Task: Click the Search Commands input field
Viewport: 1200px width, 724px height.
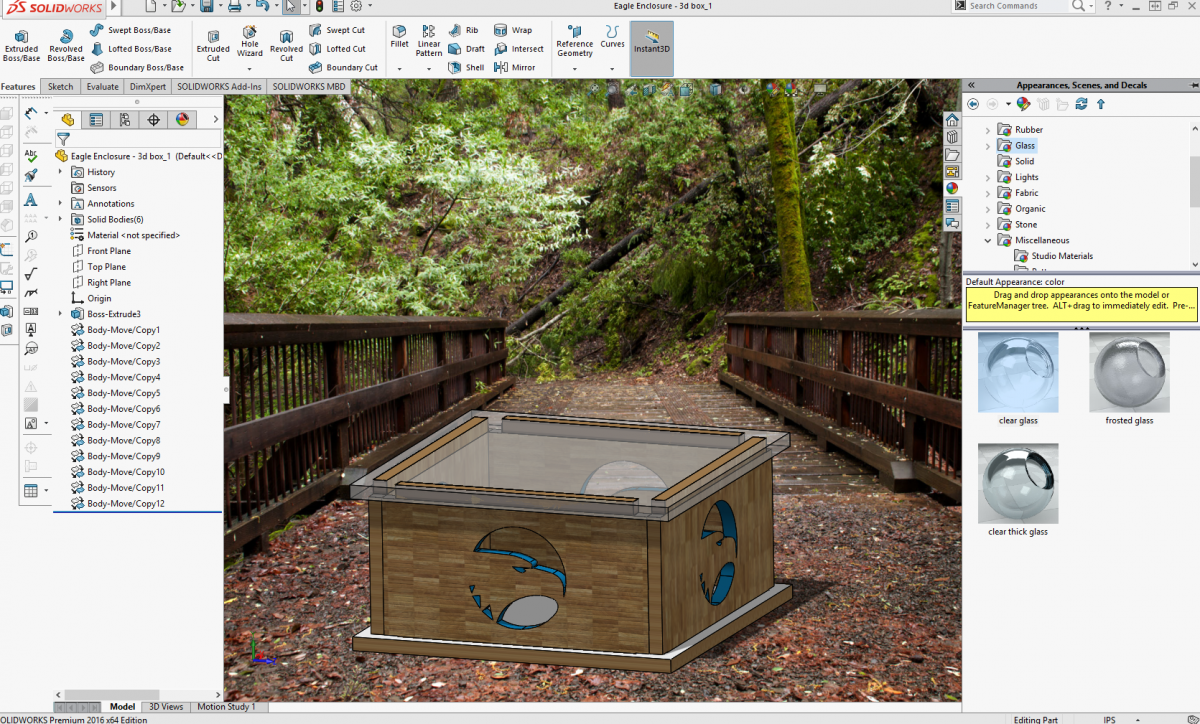Action: pyautogui.click(x=1019, y=6)
